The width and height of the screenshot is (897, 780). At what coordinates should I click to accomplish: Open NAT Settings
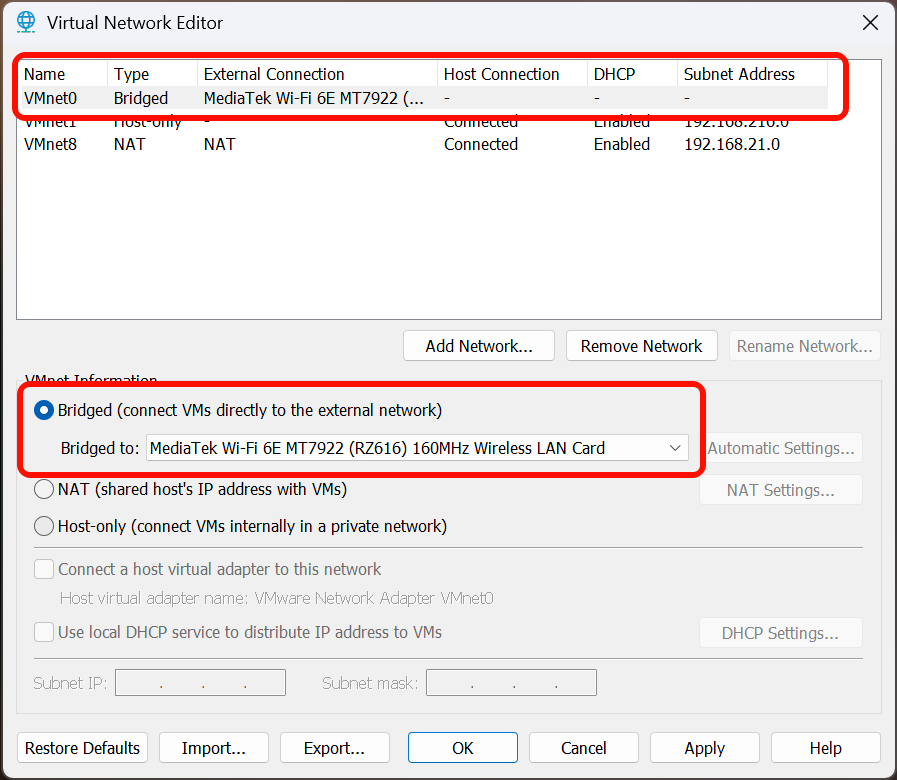[781, 490]
